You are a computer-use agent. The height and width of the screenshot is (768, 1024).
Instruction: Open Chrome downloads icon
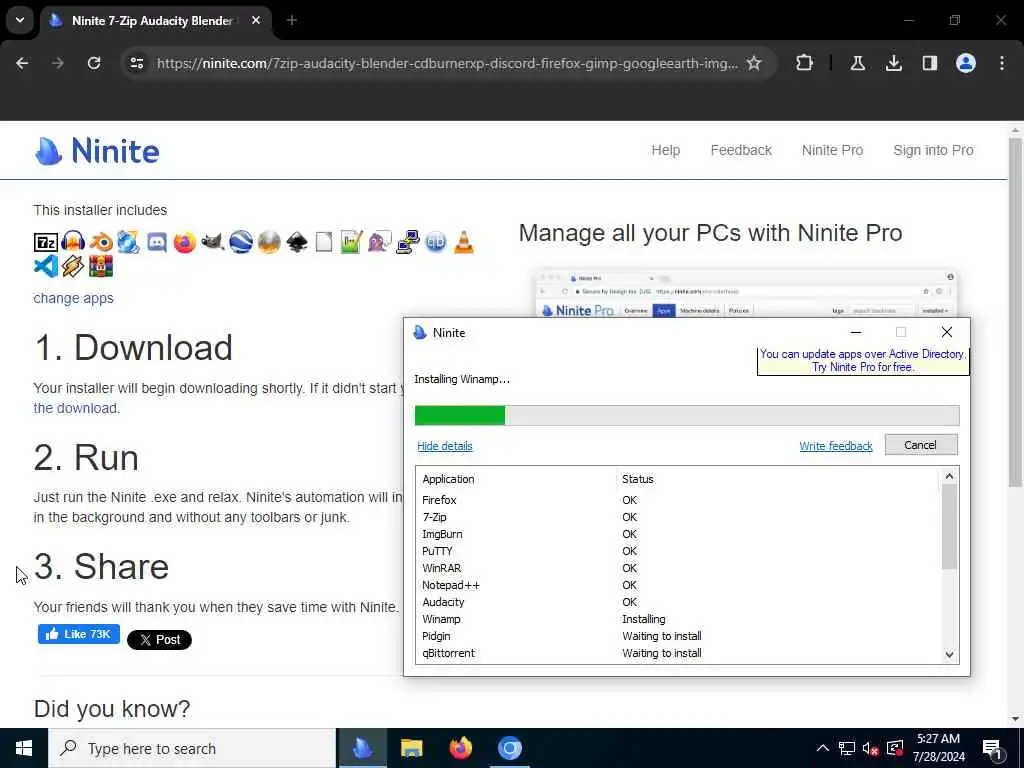tap(893, 63)
